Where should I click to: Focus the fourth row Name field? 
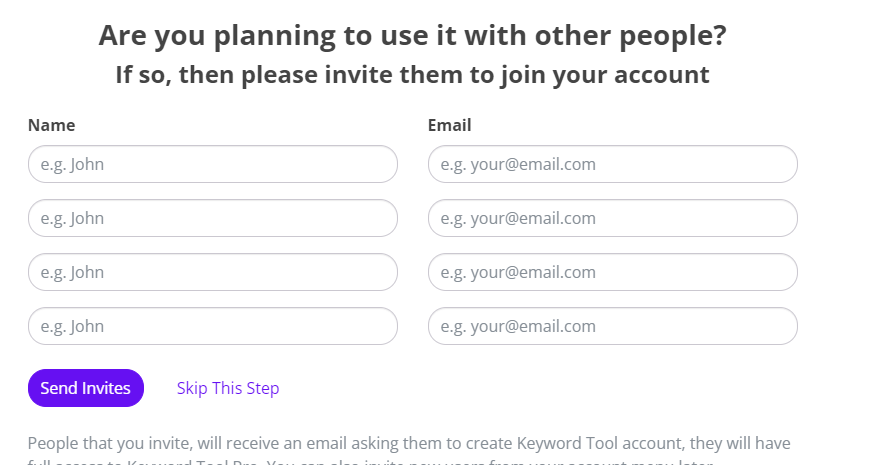(213, 326)
